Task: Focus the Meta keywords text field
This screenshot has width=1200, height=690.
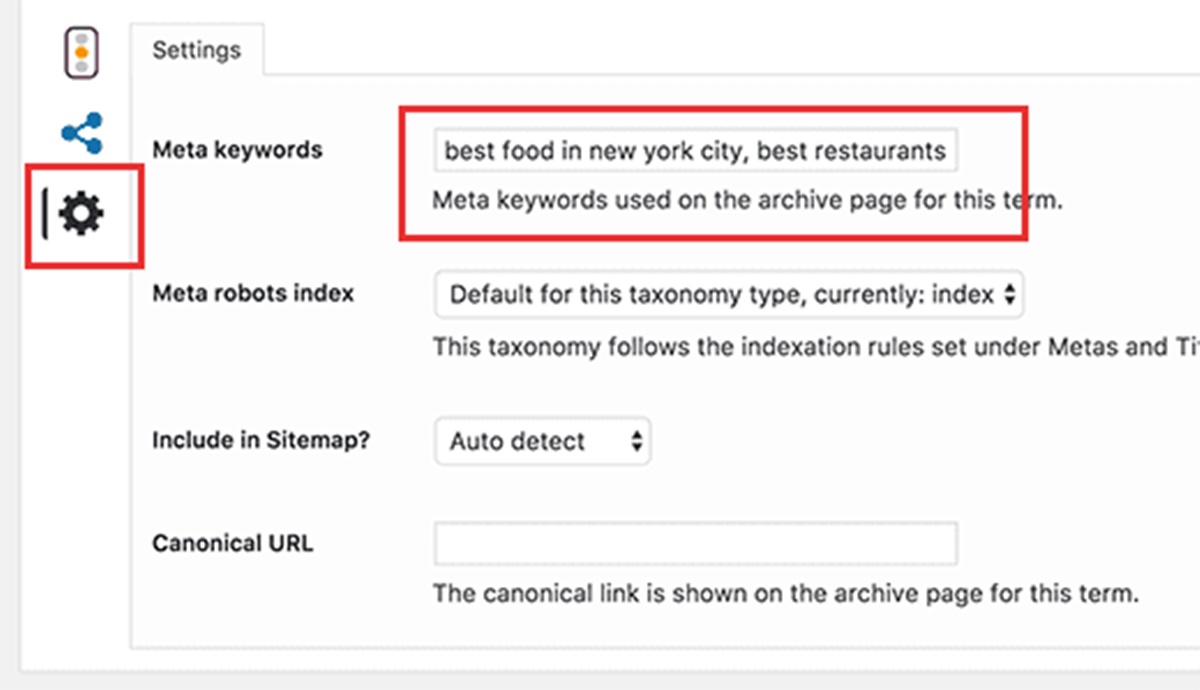Action: coord(695,151)
